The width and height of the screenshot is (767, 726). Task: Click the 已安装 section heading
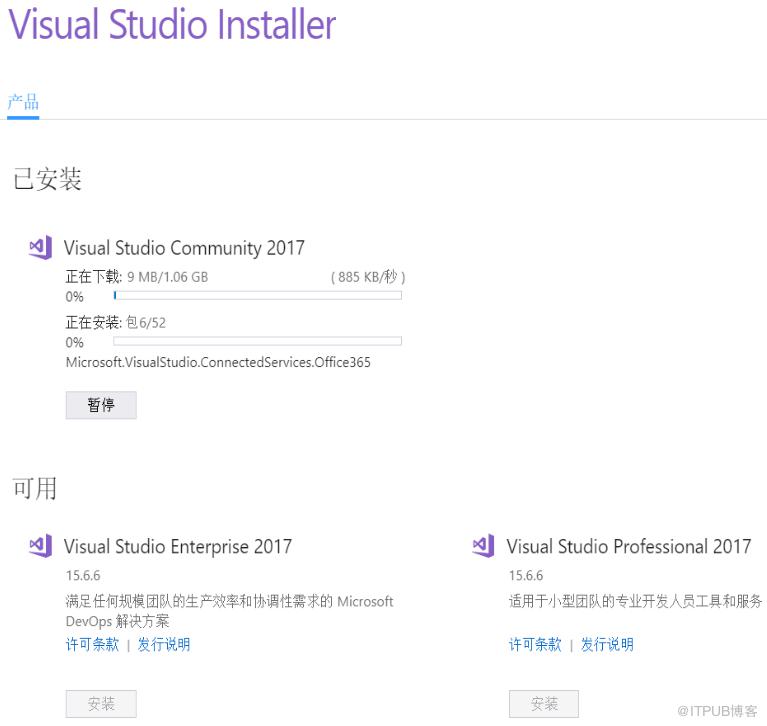pos(47,179)
